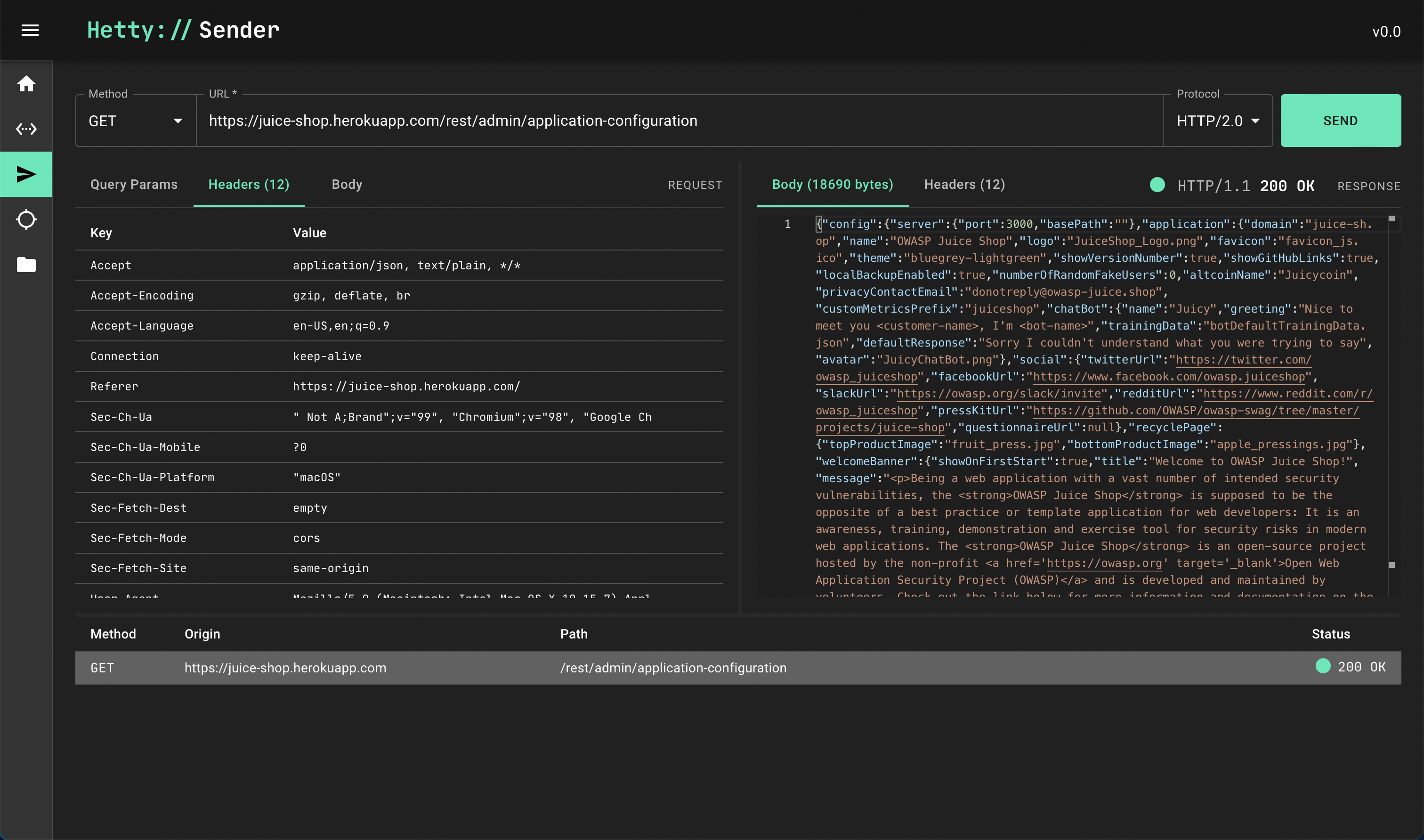
Task: Open the Dashboard via the home icon
Action: (26, 84)
